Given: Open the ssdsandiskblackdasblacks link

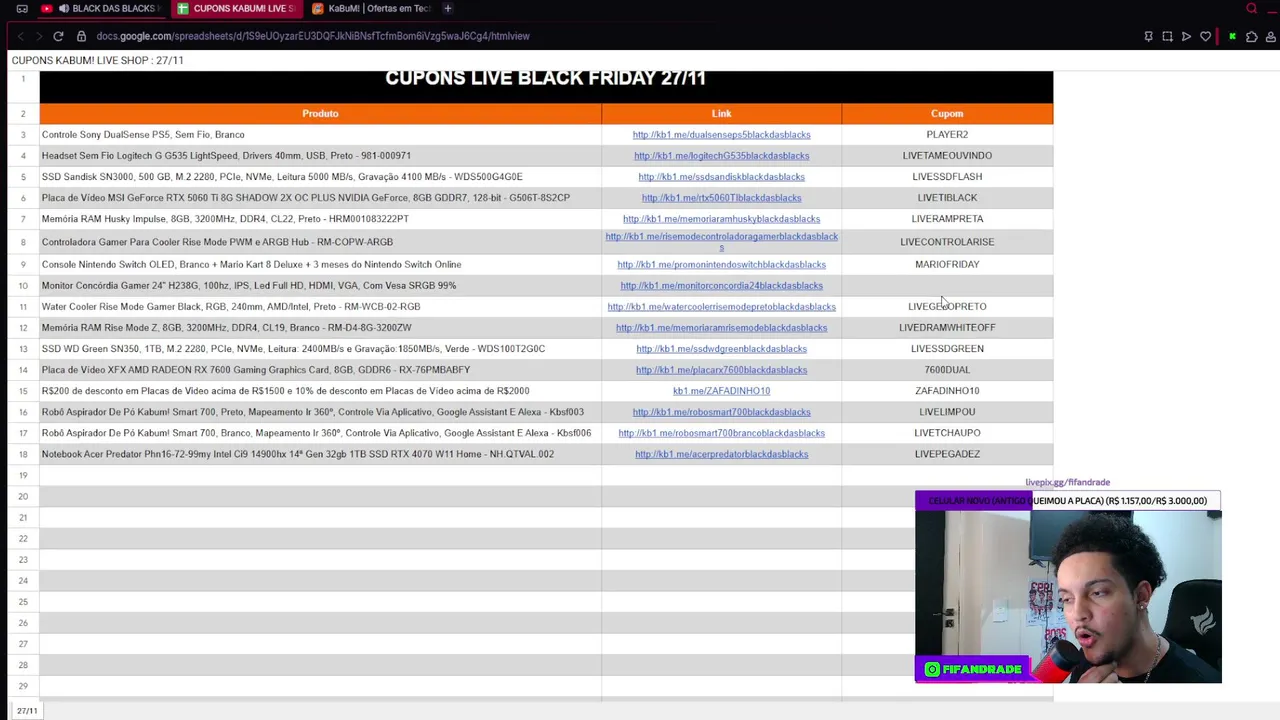Looking at the screenshot, I should [x=721, y=177].
